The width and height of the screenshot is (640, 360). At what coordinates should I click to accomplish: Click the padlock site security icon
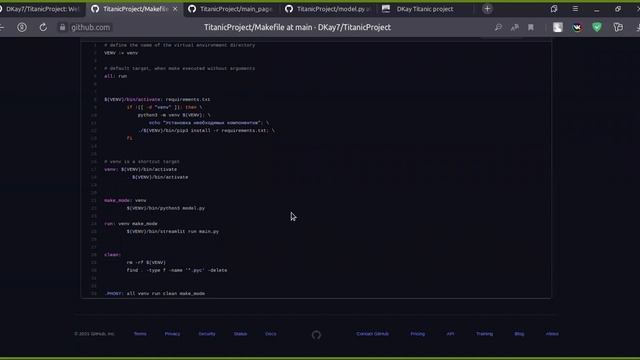(62, 27)
